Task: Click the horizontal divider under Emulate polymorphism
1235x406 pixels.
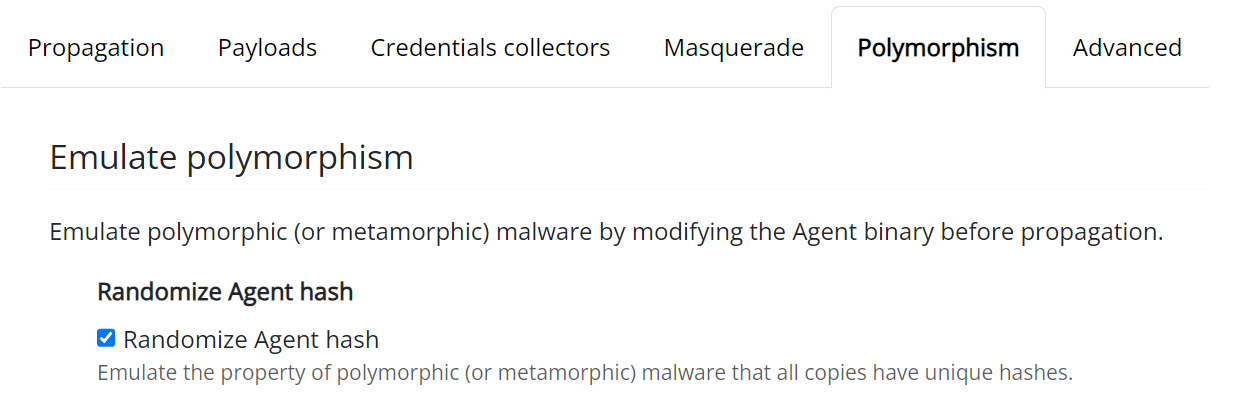Action: 628,189
